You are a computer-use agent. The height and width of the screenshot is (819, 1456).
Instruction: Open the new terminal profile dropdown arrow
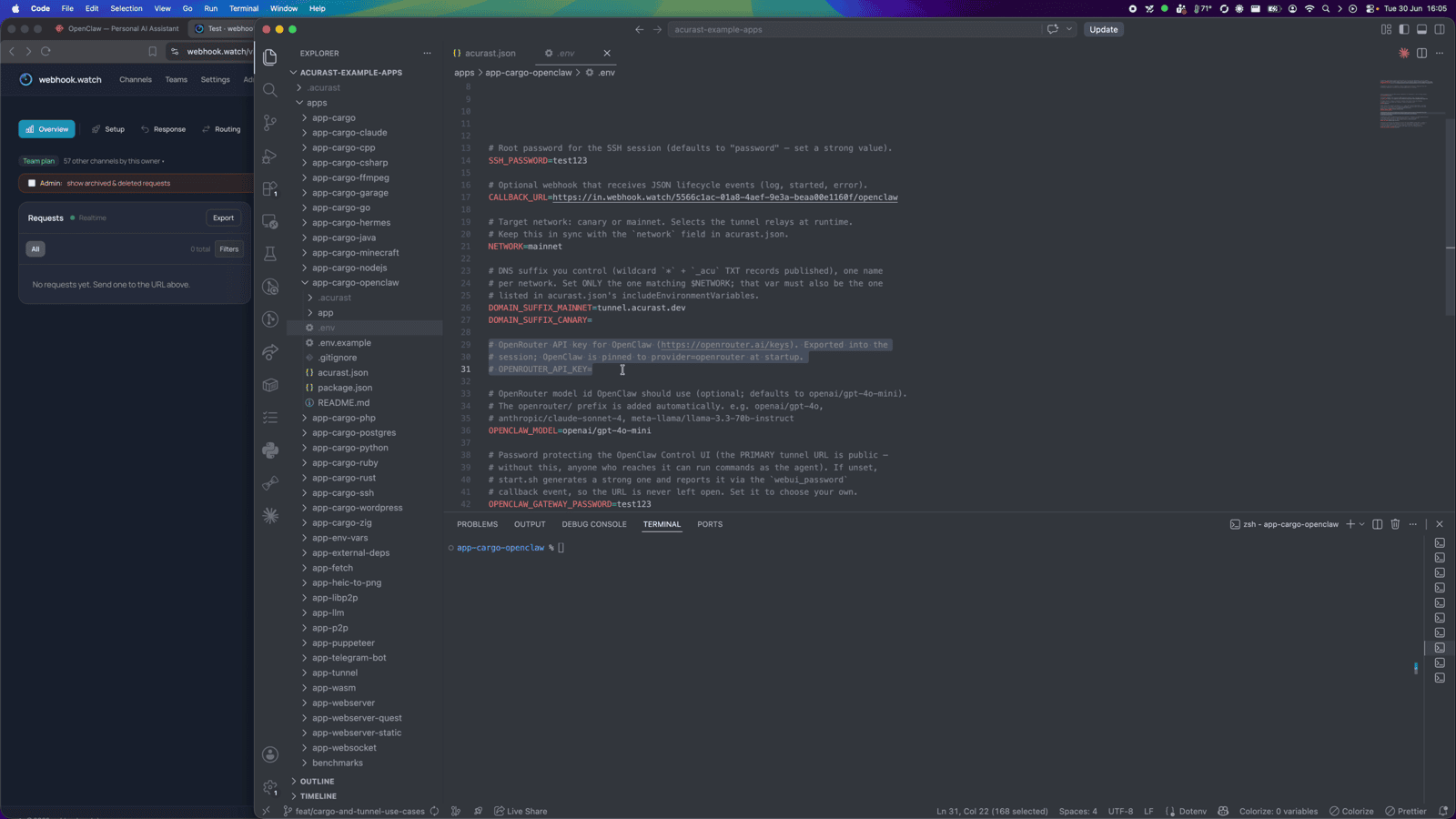(x=1362, y=524)
